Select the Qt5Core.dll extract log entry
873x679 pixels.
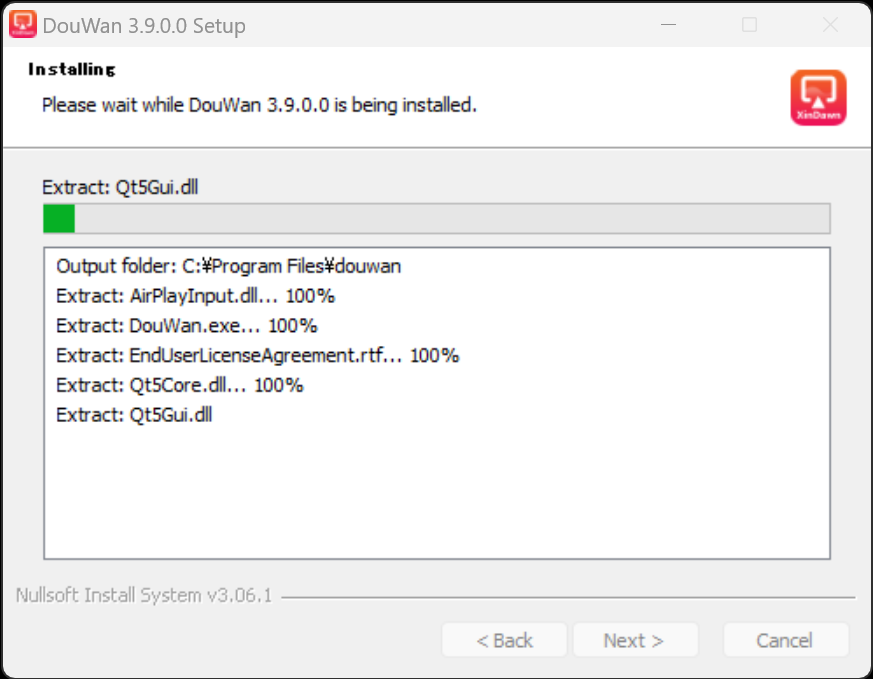[x=179, y=385]
